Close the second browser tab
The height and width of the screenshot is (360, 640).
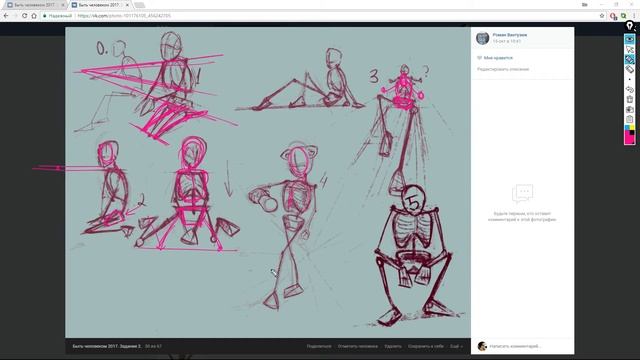pyautogui.click(x=127, y=5)
